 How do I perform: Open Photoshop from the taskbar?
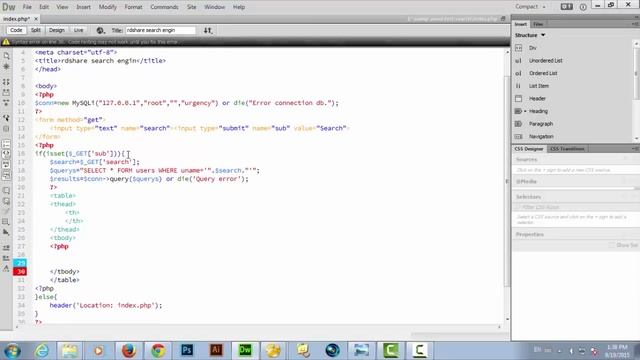tap(187, 350)
